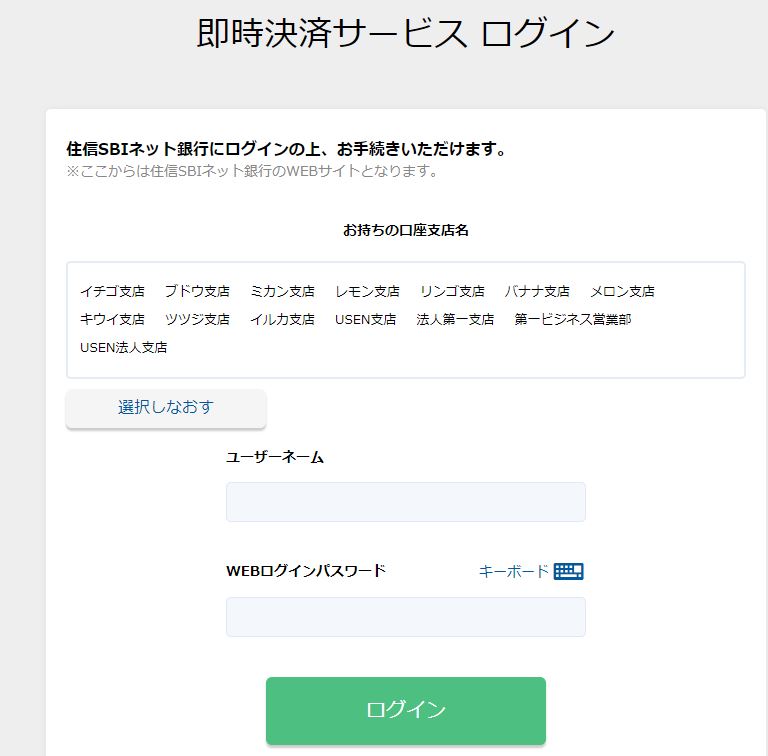Choose レモン支店 from branch list
The image size is (768, 756).
tap(367, 291)
